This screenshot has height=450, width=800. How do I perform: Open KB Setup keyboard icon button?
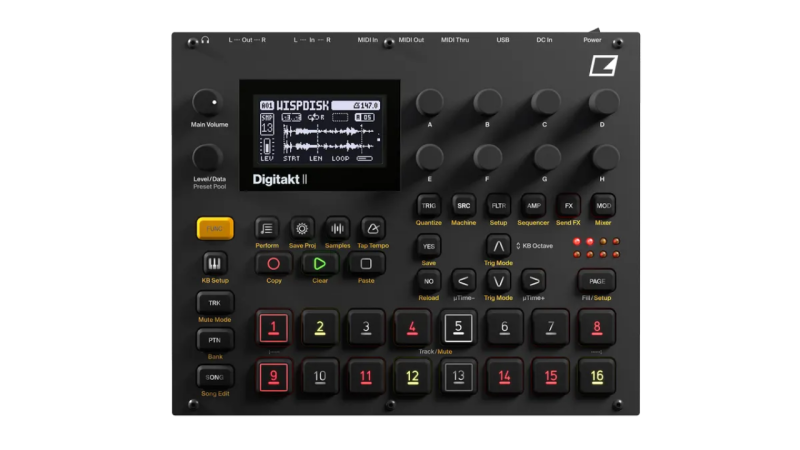214,264
